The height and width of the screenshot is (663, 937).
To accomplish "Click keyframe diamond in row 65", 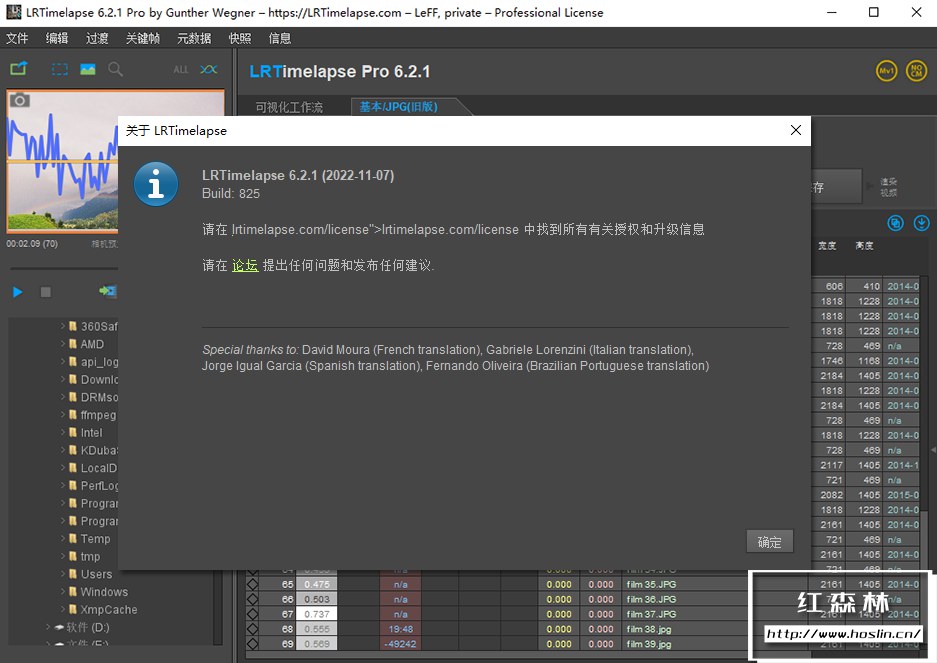I will coord(252,584).
